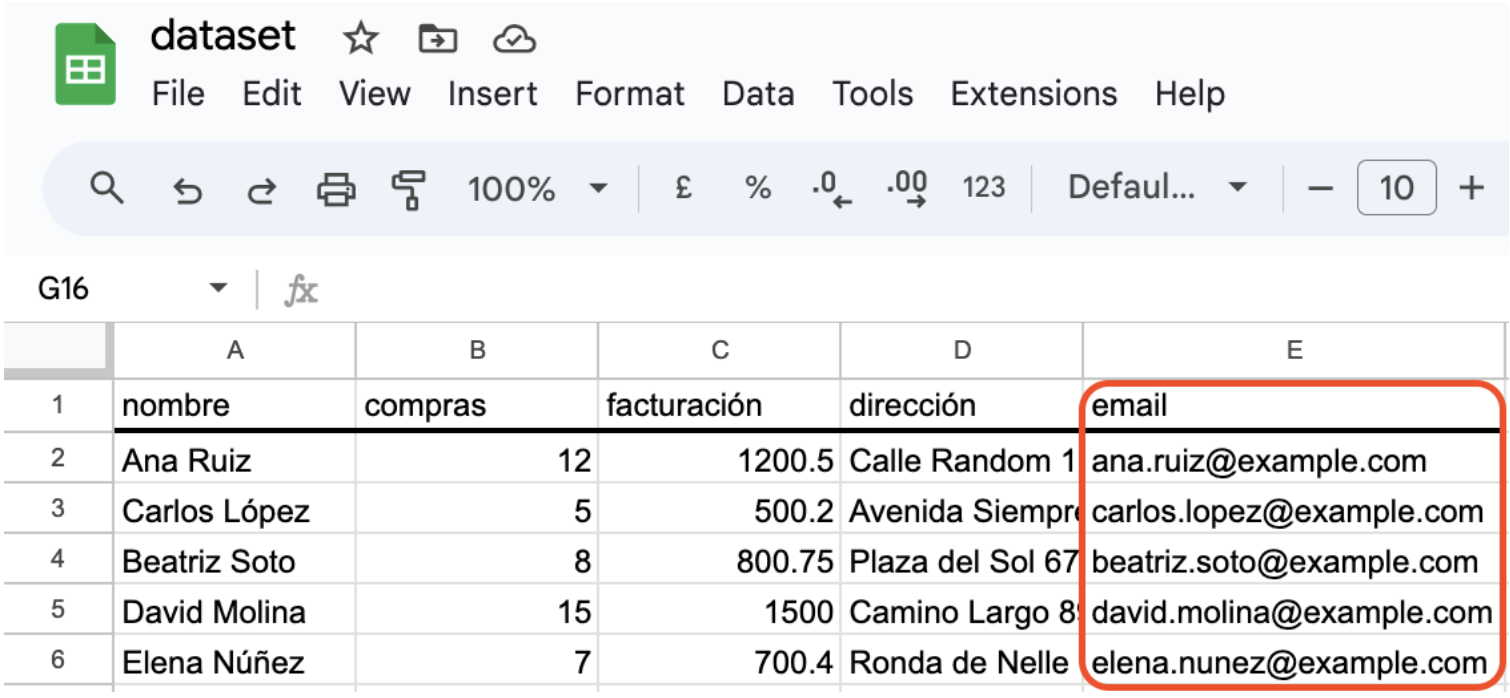Open the Default font dropdown
Screen dimensions: 1510x698
point(1157,188)
